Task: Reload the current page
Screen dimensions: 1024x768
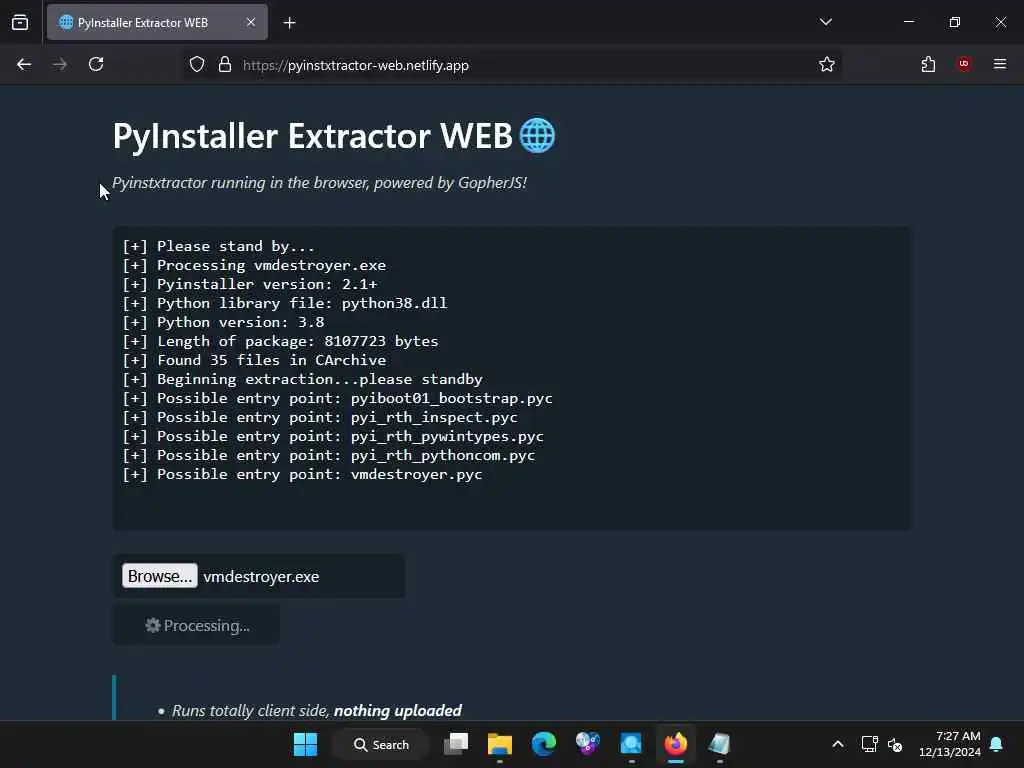Action: [x=96, y=64]
